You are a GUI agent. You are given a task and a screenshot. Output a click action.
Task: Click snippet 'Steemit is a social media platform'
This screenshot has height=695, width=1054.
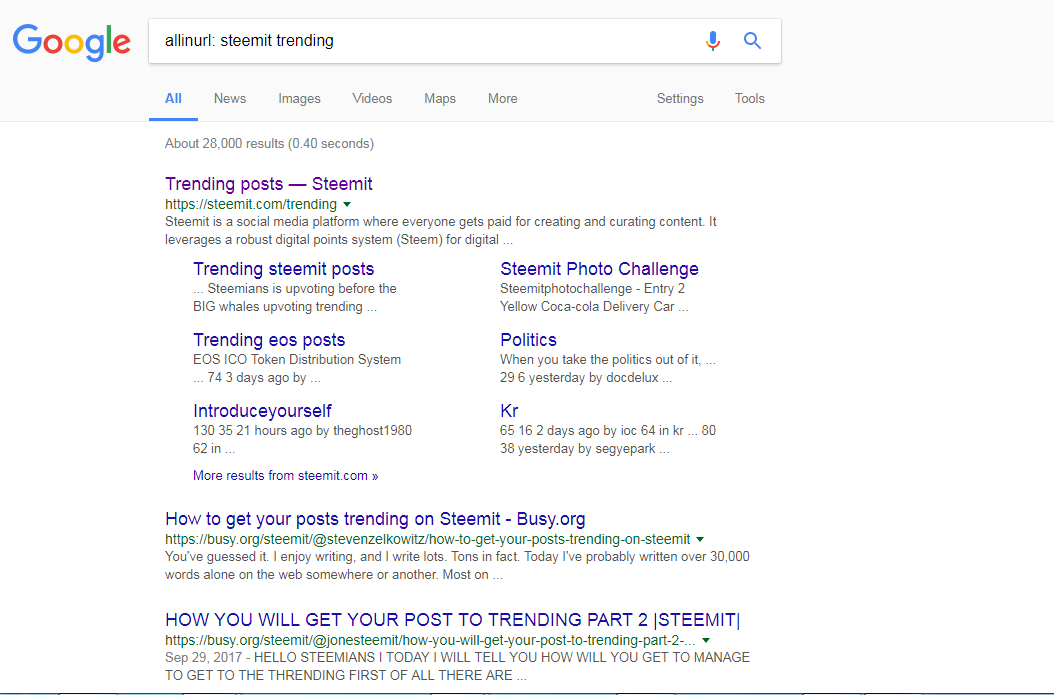tap(441, 231)
